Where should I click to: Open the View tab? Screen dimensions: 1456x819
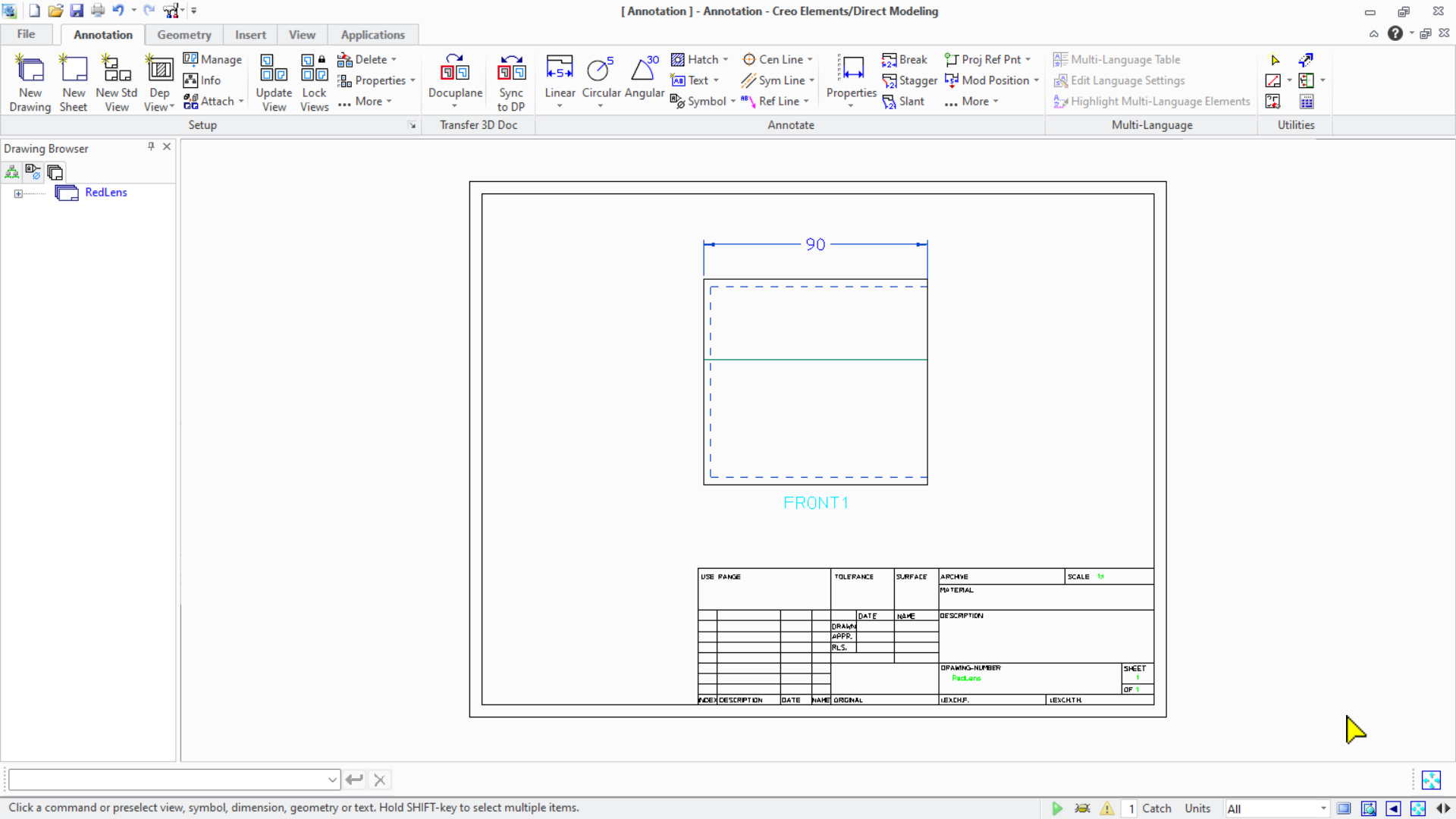(x=302, y=35)
